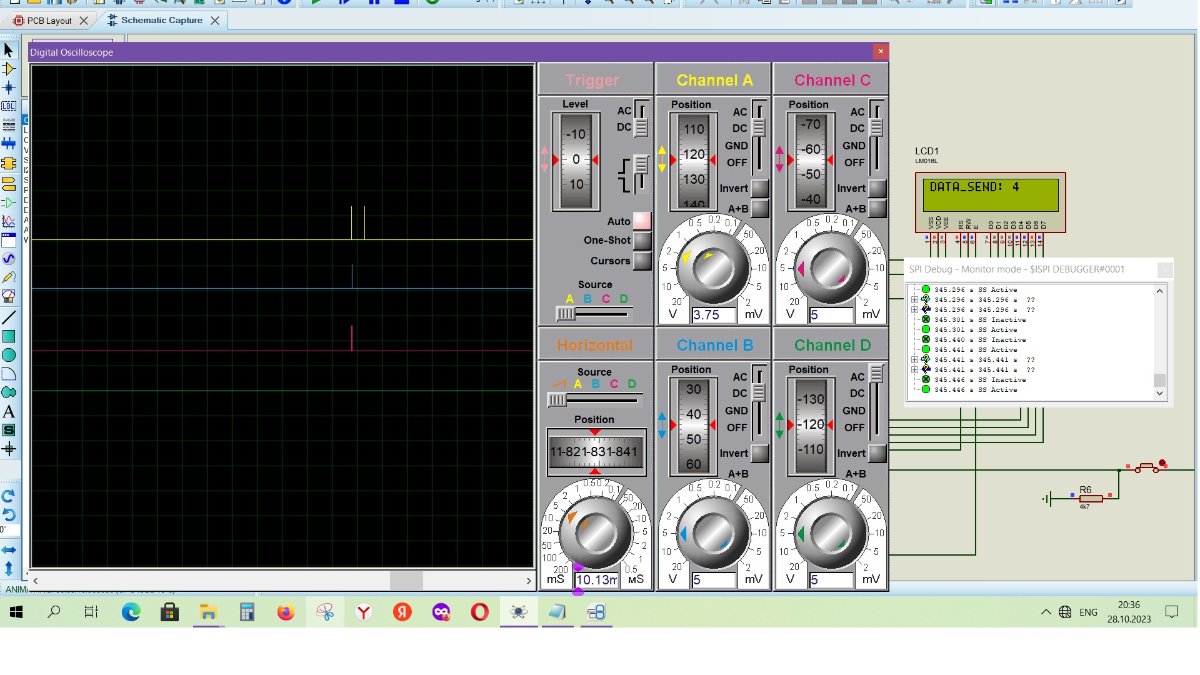
Task: Flip the part with vertical mirror icon
Action: tap(9, 568)
